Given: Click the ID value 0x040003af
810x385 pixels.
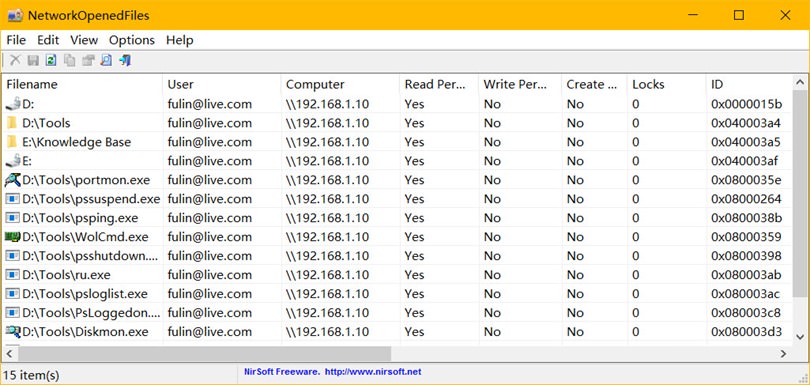Looking at the screenshot, I should point(744,161).
